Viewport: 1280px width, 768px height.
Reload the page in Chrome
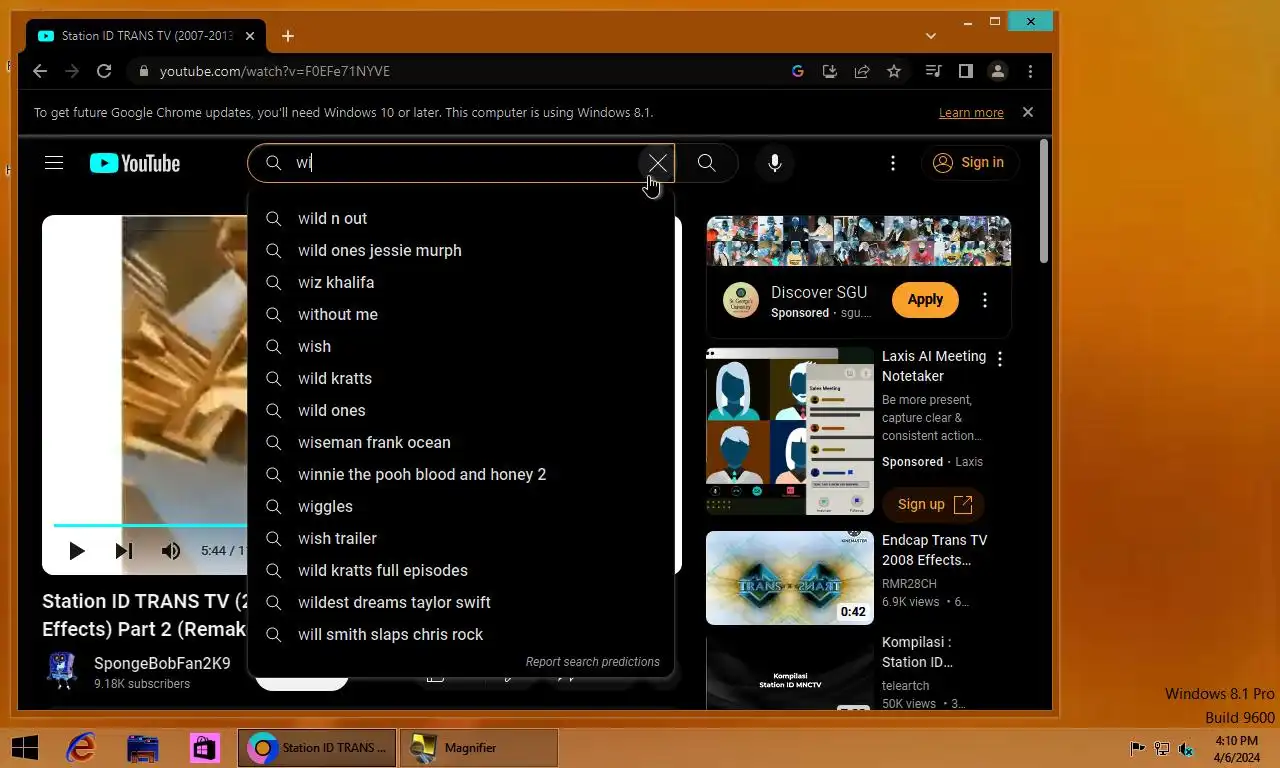point(104,71)
